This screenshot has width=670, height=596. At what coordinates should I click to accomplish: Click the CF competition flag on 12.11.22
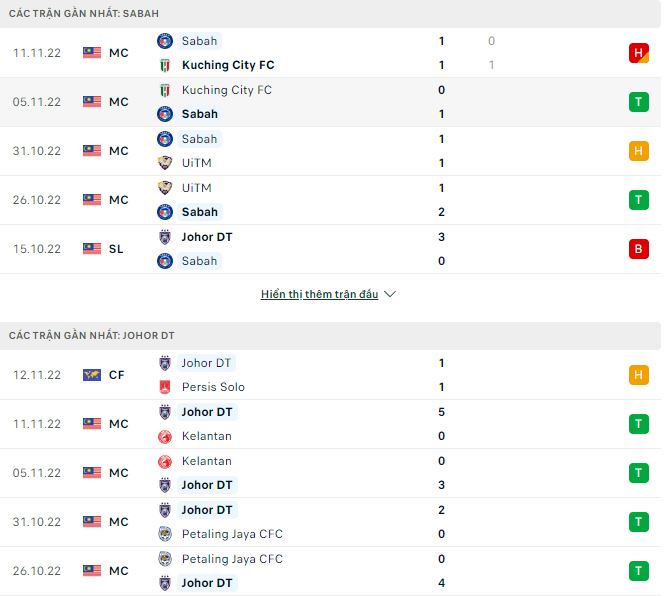[92, 375]
